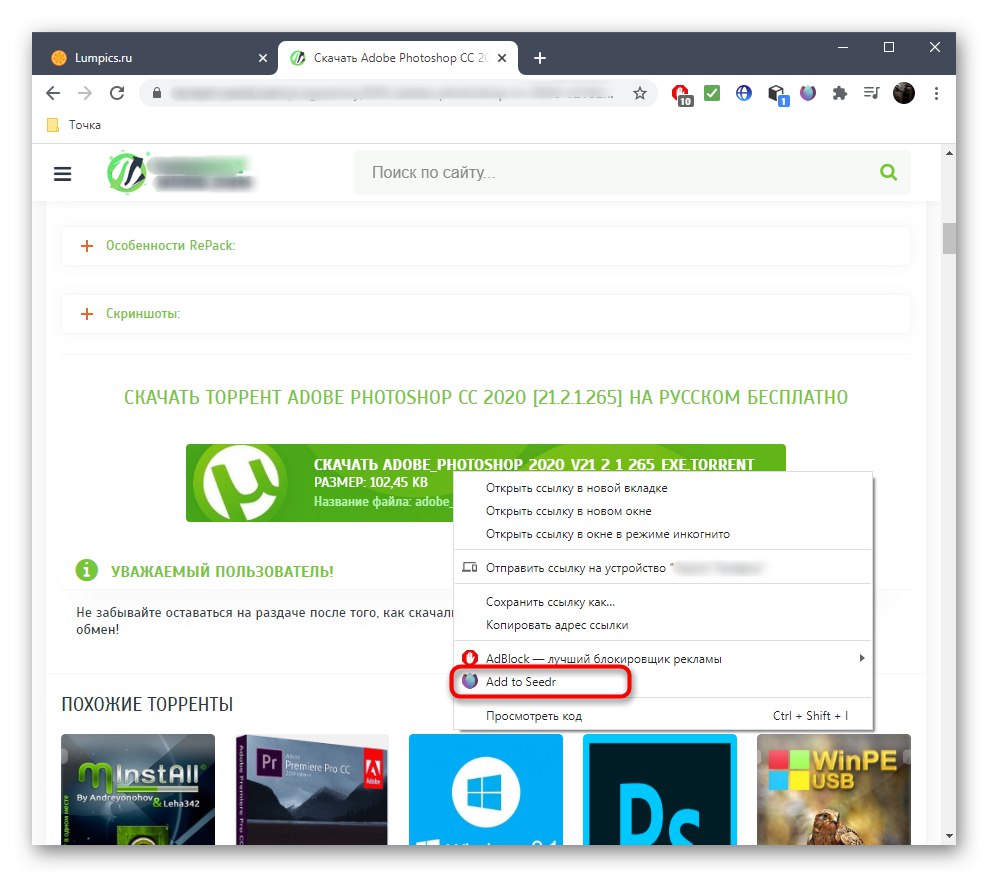
Task: Choose Отправить ссылку на устройство
Action: (663, 568)
